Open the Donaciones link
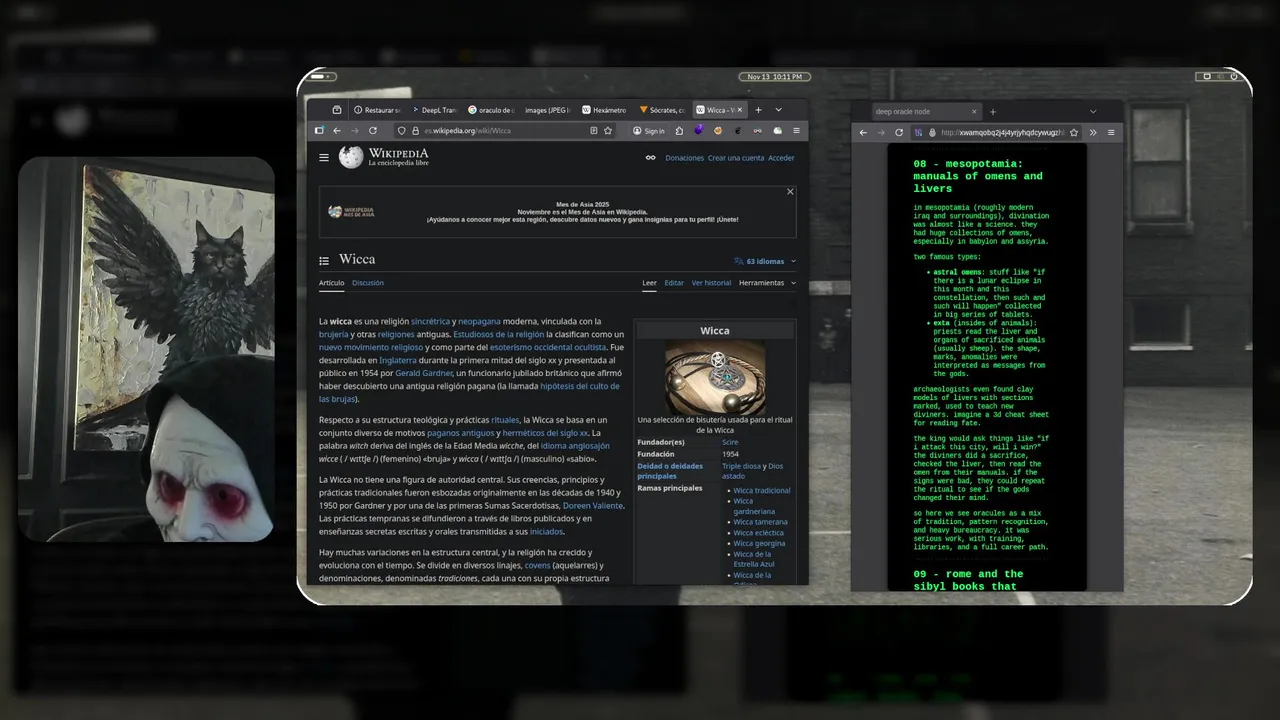Image resolution: width=1280 pixels, height=720 pixels. coord(685,158)
